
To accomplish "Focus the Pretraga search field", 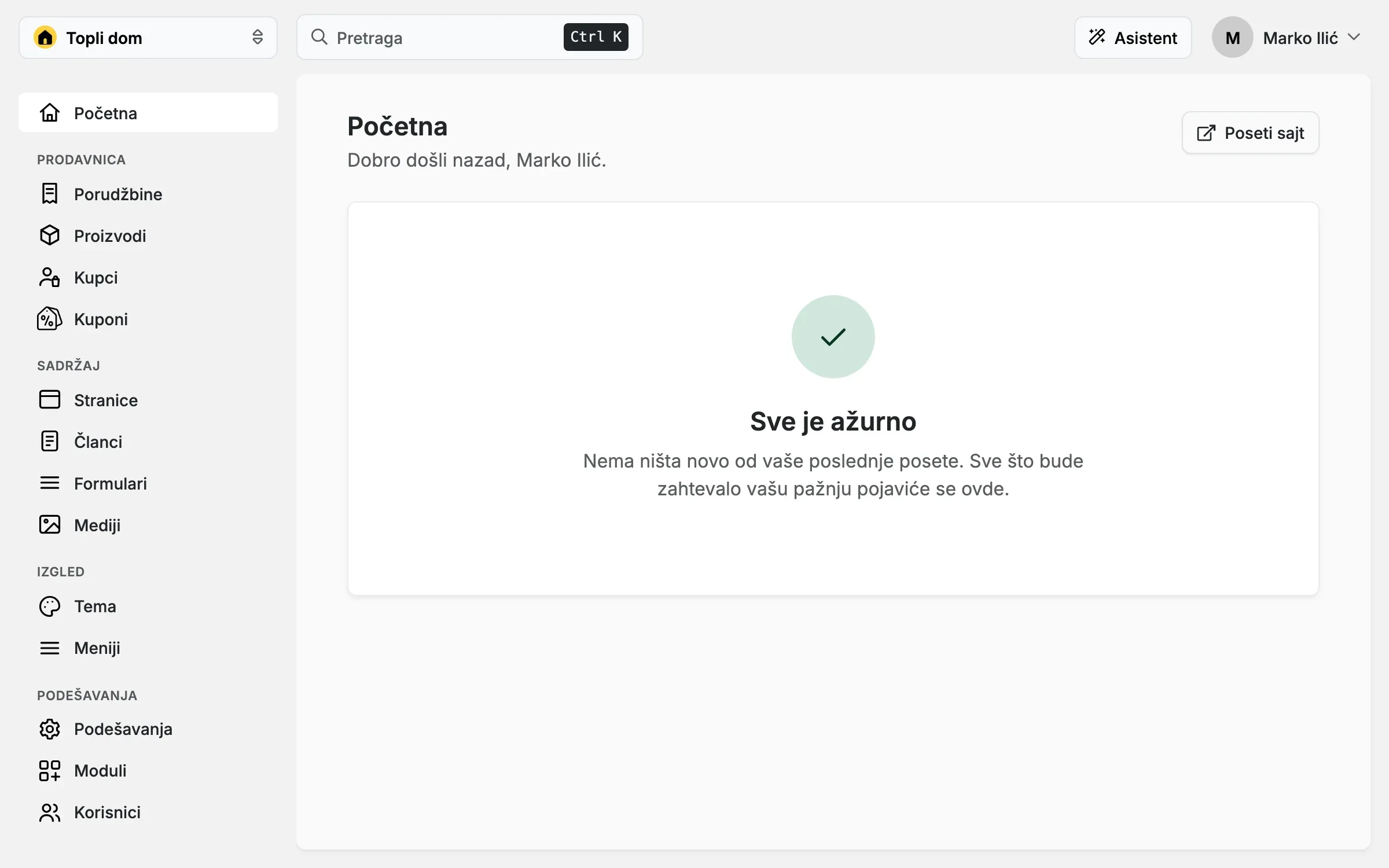I will [469, 37].
